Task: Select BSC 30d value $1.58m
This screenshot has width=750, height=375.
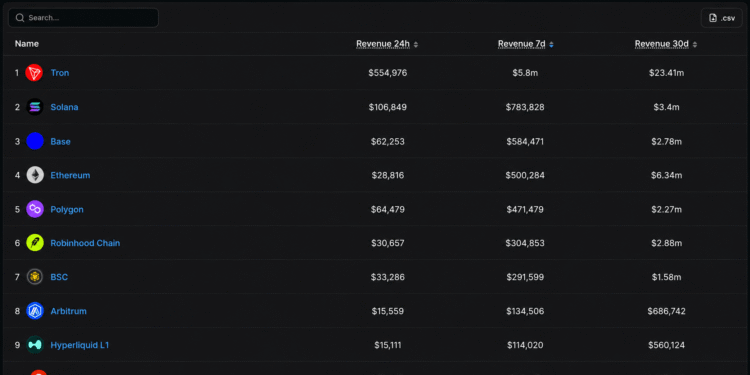Action: pyautogui.click(x=666, y=277)
